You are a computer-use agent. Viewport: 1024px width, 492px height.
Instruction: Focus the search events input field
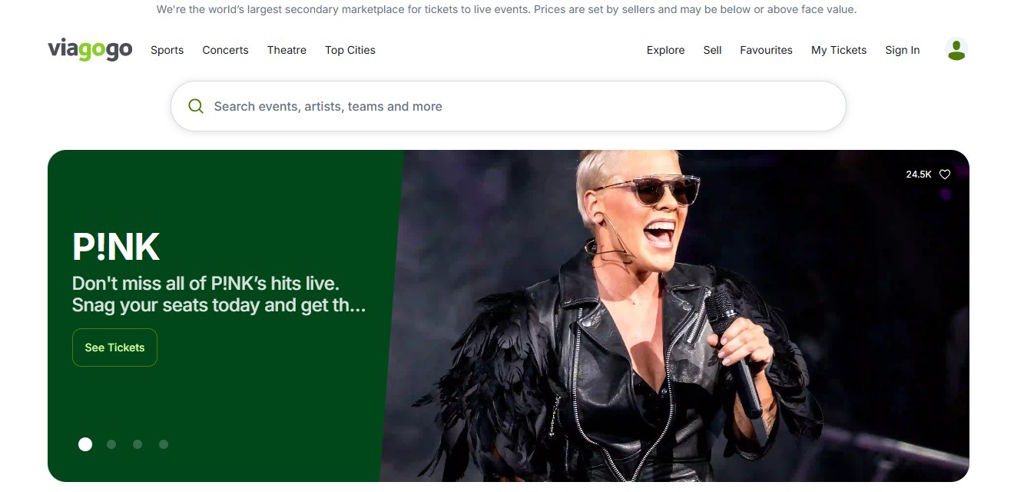click(x=508, y=106)
